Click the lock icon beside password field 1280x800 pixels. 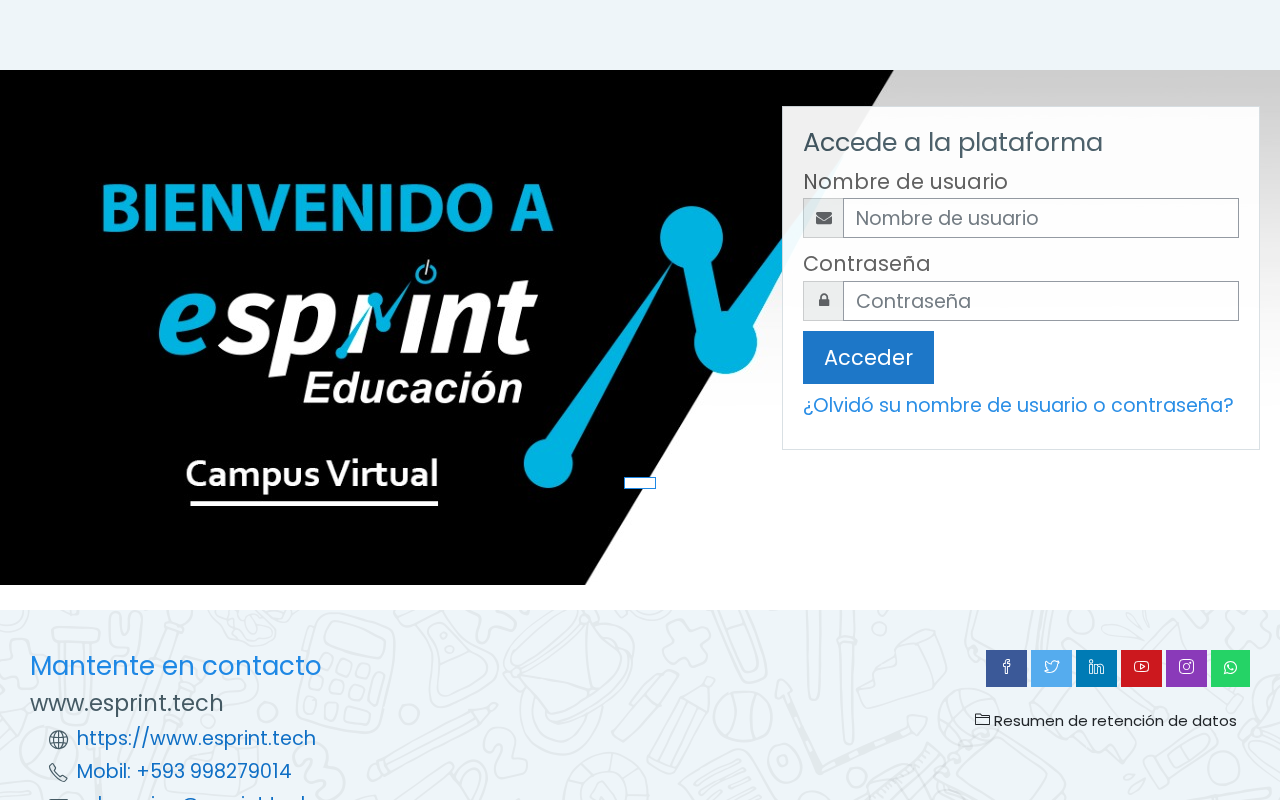[823, 301]
